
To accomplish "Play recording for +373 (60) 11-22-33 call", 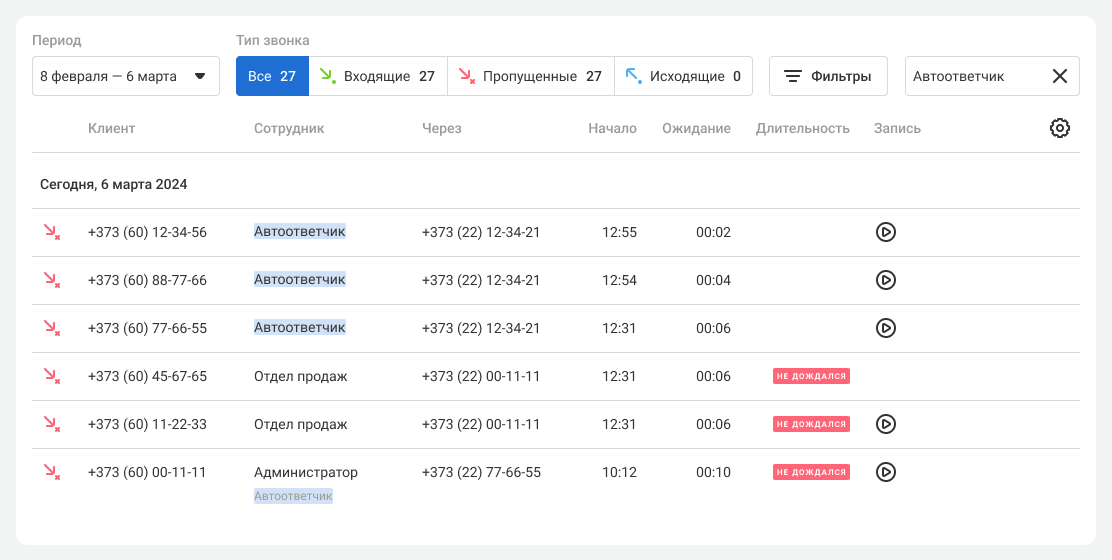I will coord(885,424).
